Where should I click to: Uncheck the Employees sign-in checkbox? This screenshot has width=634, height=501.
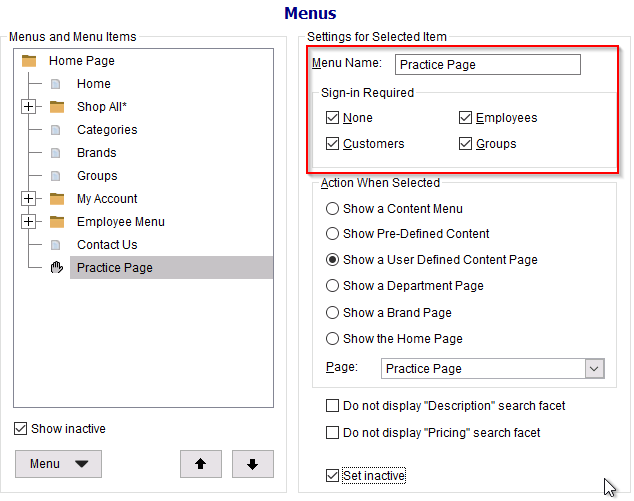[465, 118]
